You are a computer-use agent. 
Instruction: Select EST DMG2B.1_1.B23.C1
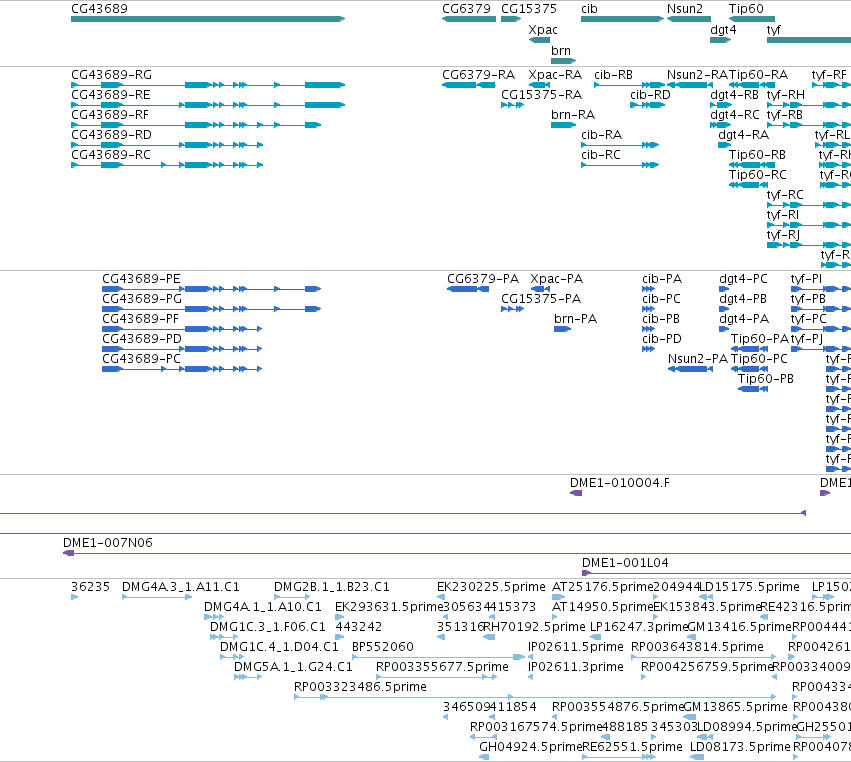tap(292, 597)
